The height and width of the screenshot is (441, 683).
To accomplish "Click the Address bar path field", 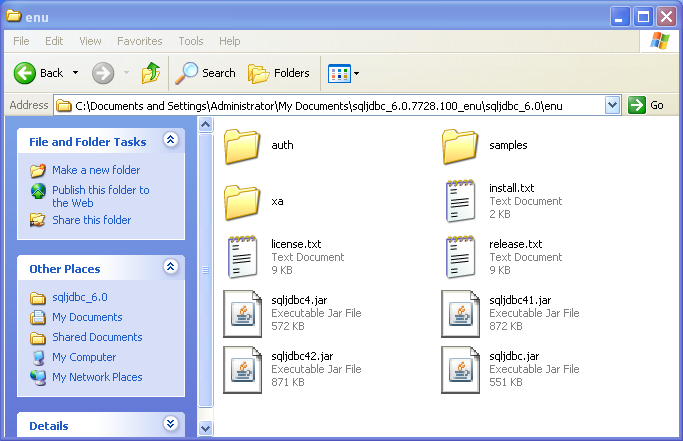I will [x=329, y=105].
